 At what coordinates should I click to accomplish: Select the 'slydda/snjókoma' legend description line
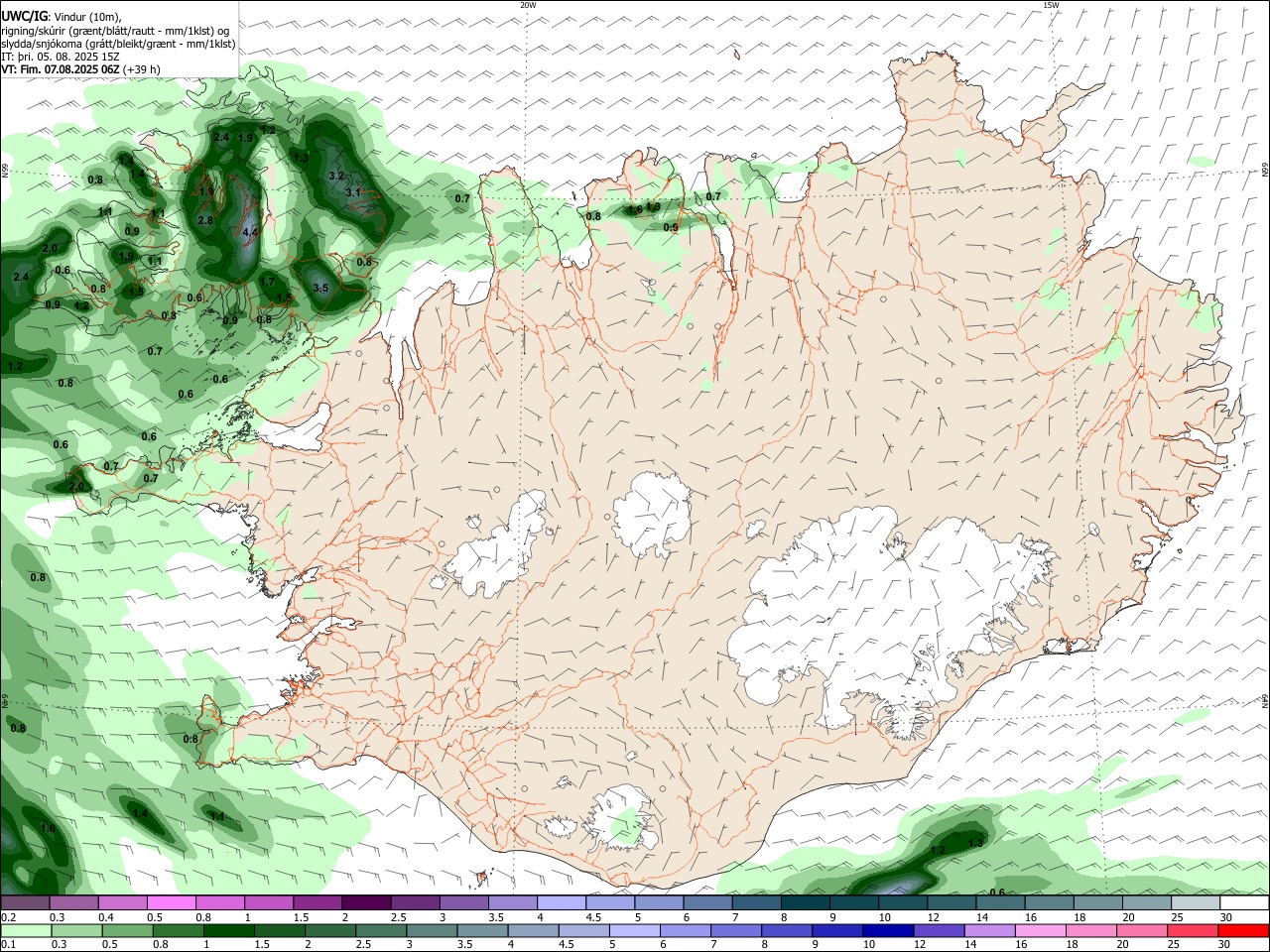[x=118, y=44]
